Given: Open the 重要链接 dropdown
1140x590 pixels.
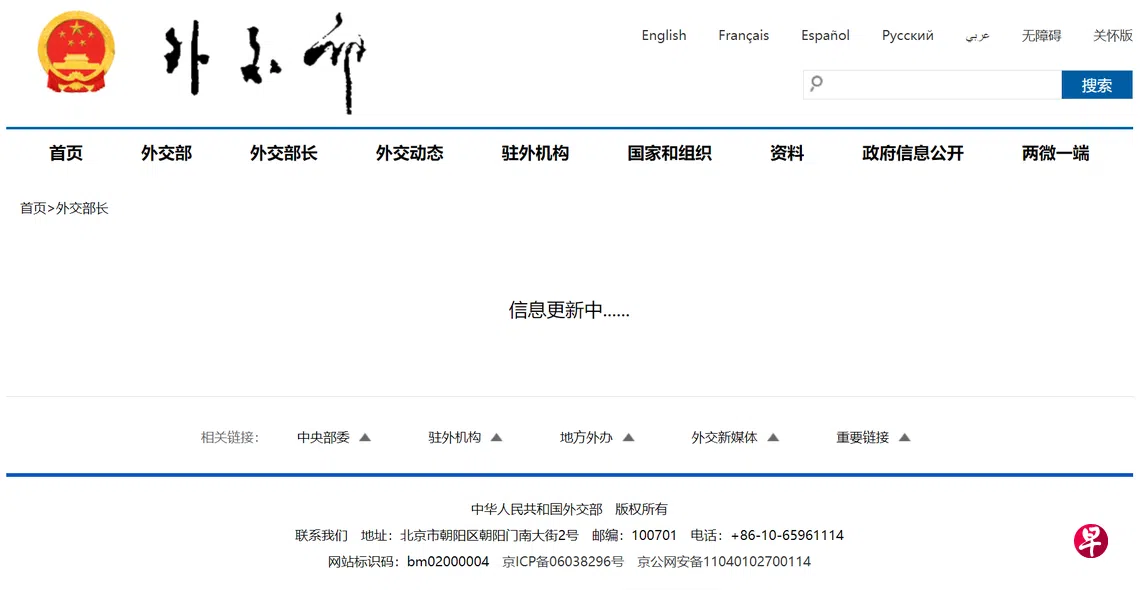Looking at the screenshot, I should click(873, 437).
